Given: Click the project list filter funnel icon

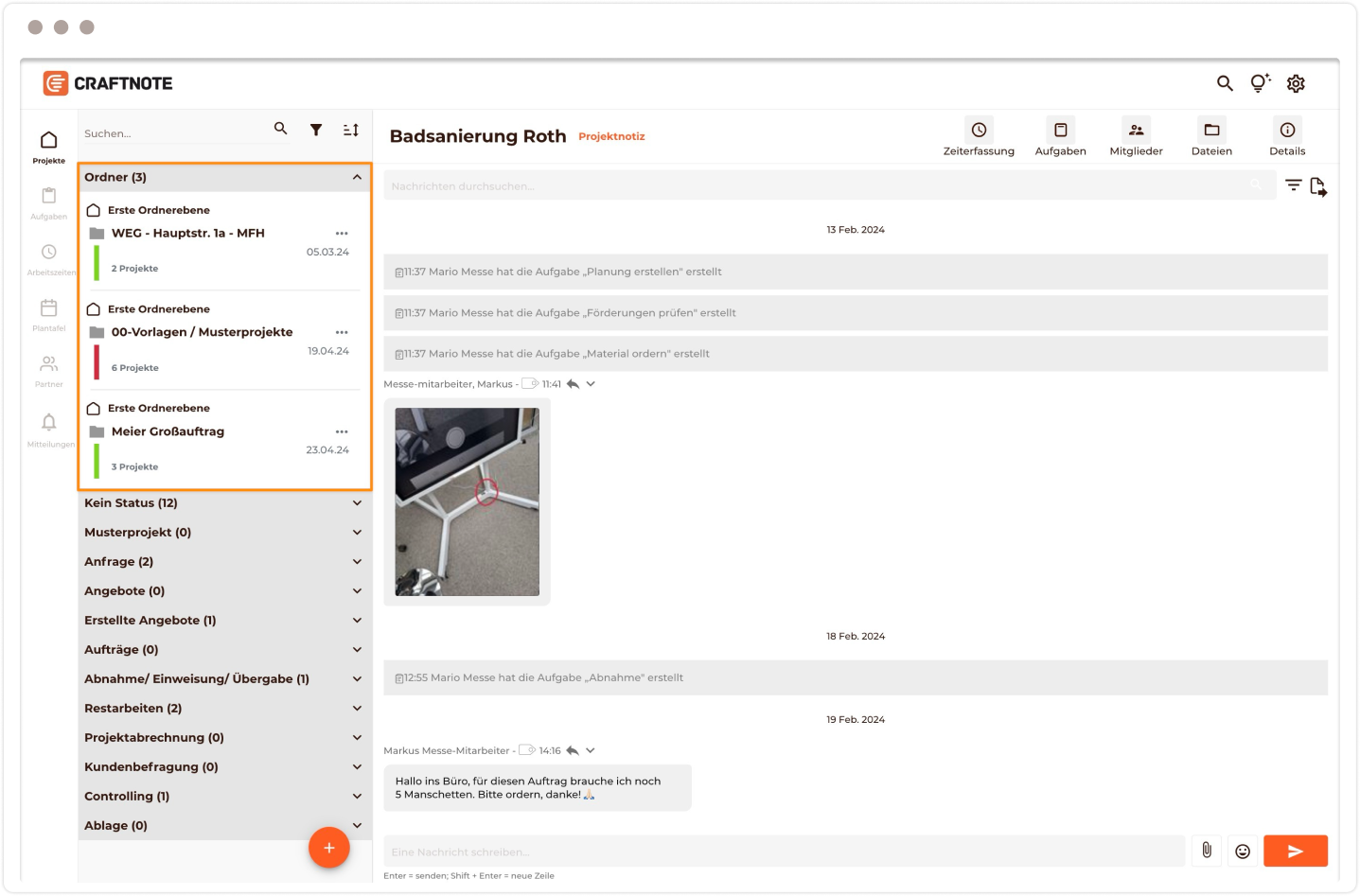Looking at the screenshot, I should pyautogui.click(x=316, y=130).
